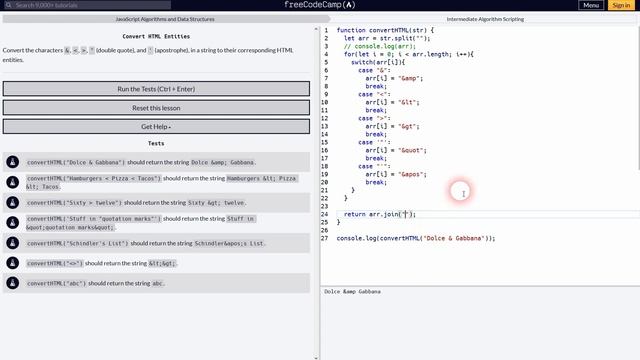Focus the Search 9,000+ tutorials field
640x360 pixels.
click(86, 5)
